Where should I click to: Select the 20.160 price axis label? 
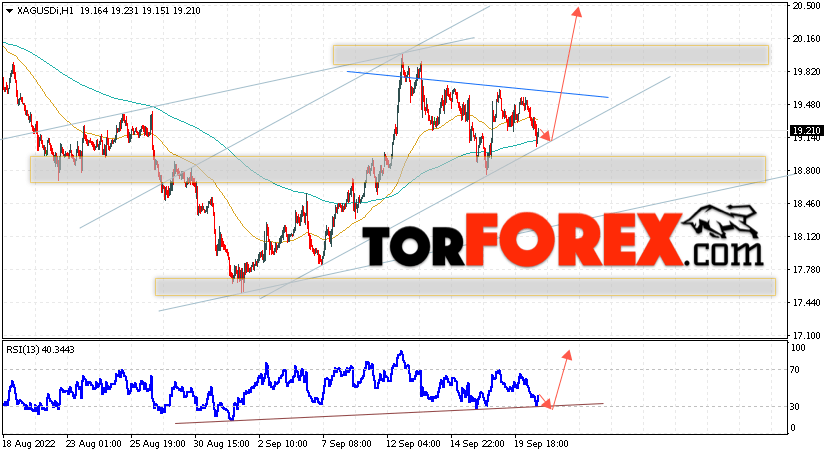click(x=806, y=39)
